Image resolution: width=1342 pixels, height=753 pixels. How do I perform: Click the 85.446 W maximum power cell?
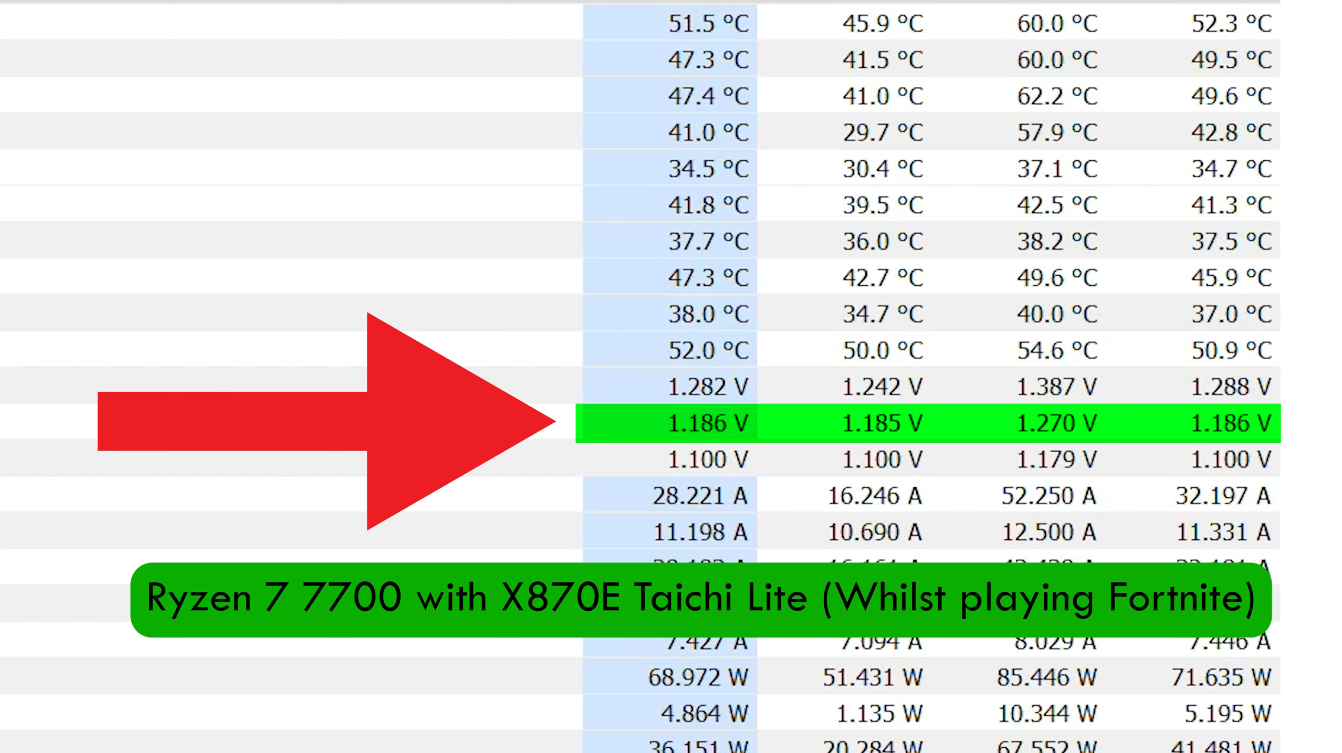pos(1046,677)
